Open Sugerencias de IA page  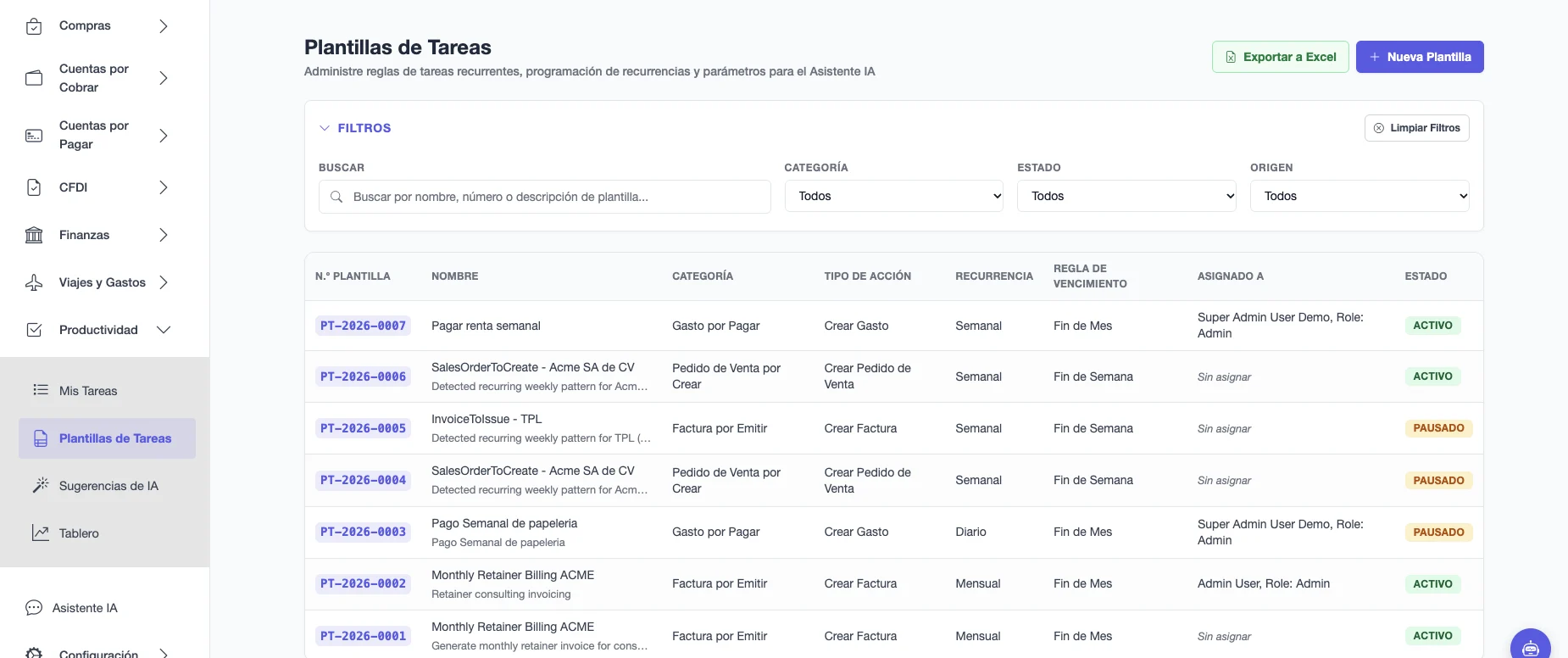[x=105, y=486]
